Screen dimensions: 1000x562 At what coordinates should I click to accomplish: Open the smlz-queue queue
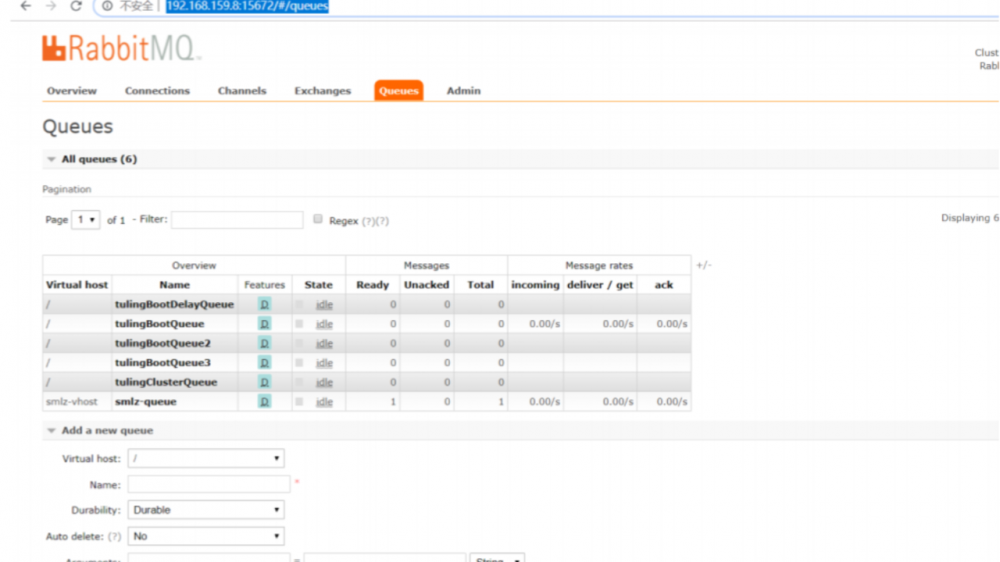pyautogui.click(x=145, y=402)
